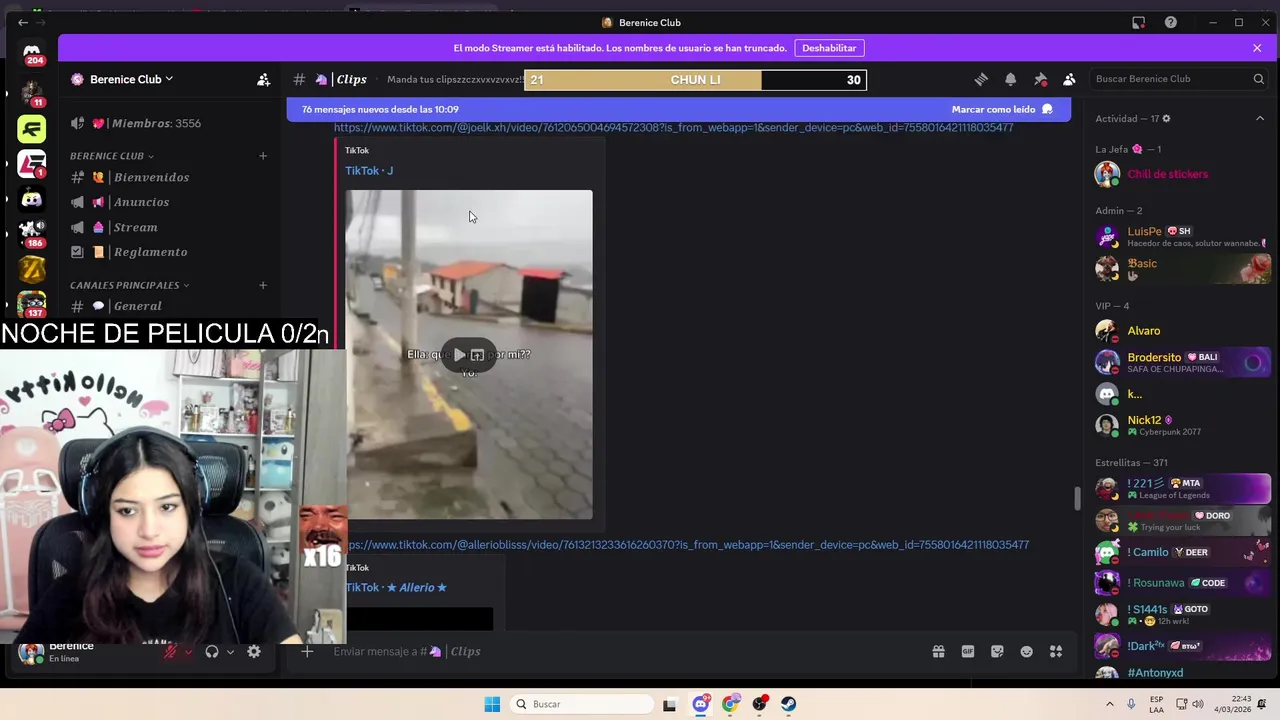This screenshot has width=1280, height=720.
Task: Show hidden system tray icons
Action: (1109, 704)
